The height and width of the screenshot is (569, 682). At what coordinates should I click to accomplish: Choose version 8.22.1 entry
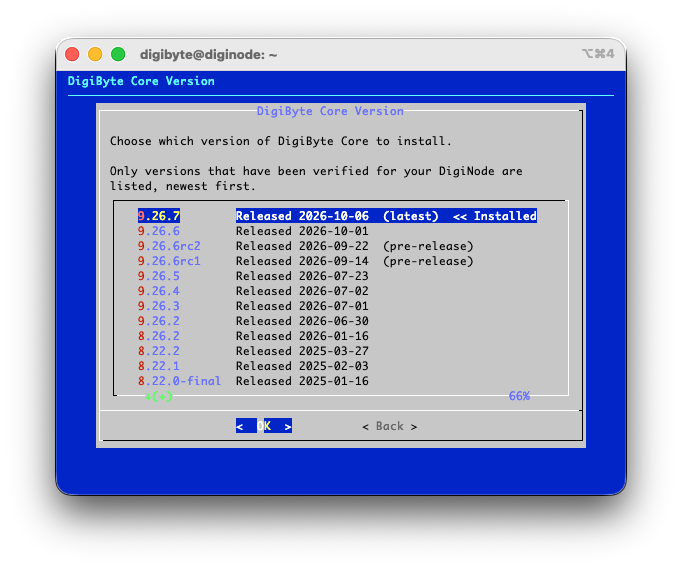tap(253, 366)
